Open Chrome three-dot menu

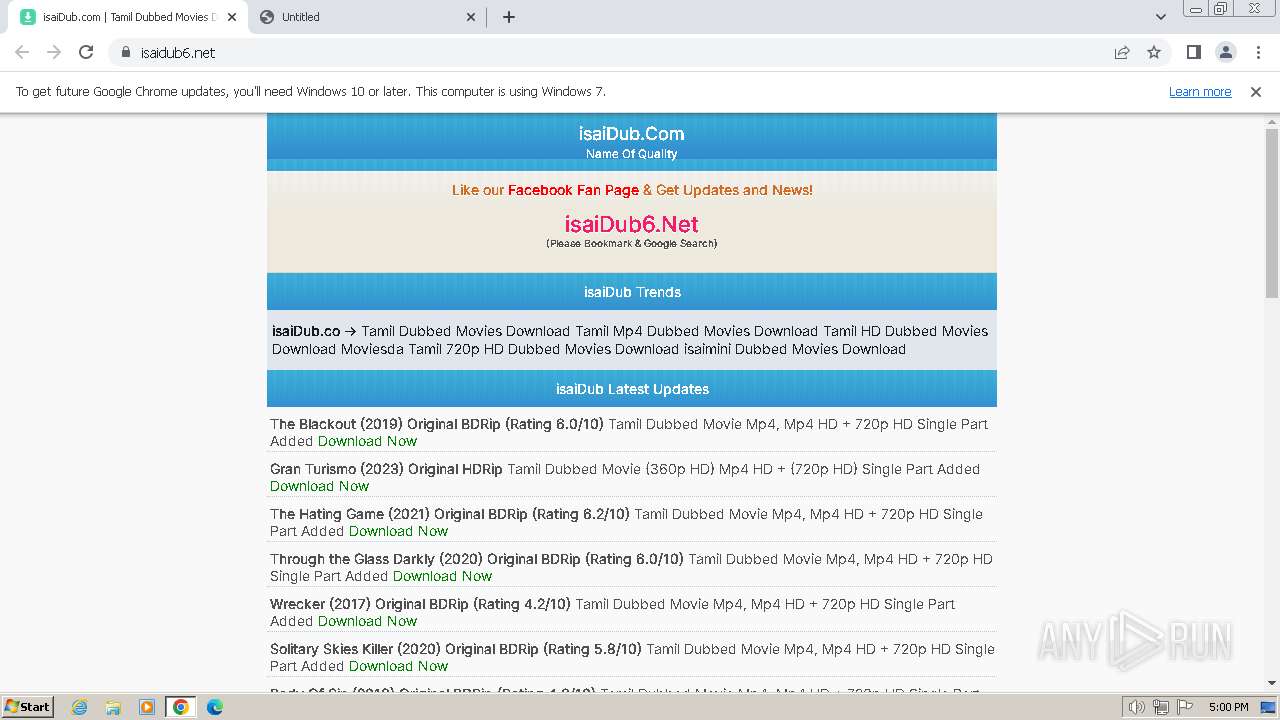[x=1258, y=52]
